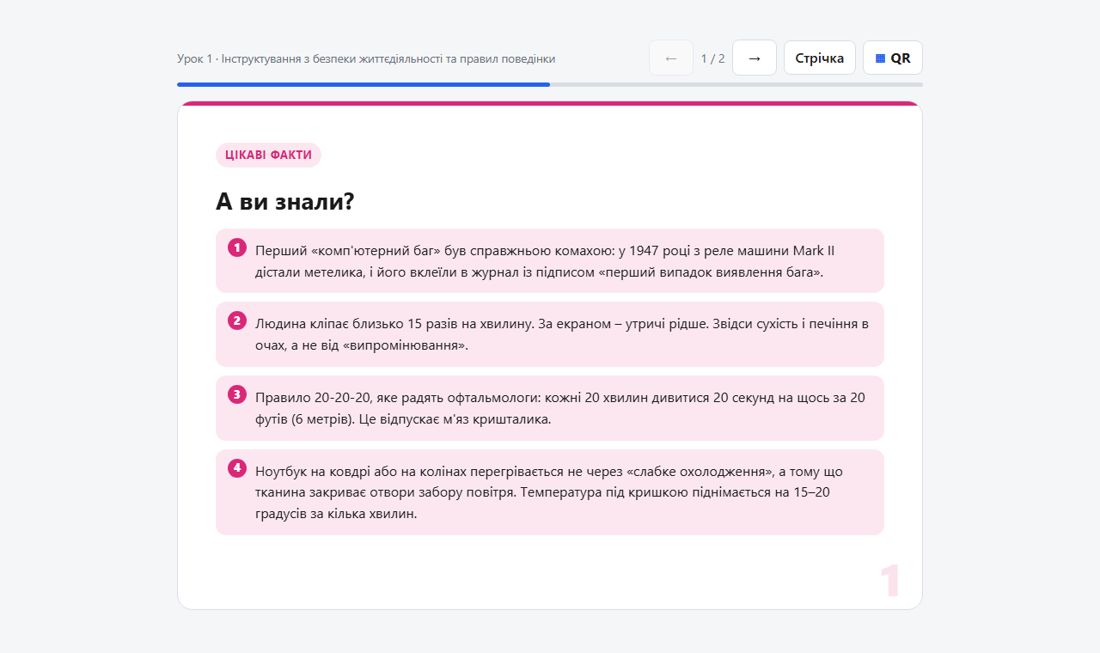Go to the next slide arrow
Viewport: 1100px width, 653px height.
pos(754,58)
